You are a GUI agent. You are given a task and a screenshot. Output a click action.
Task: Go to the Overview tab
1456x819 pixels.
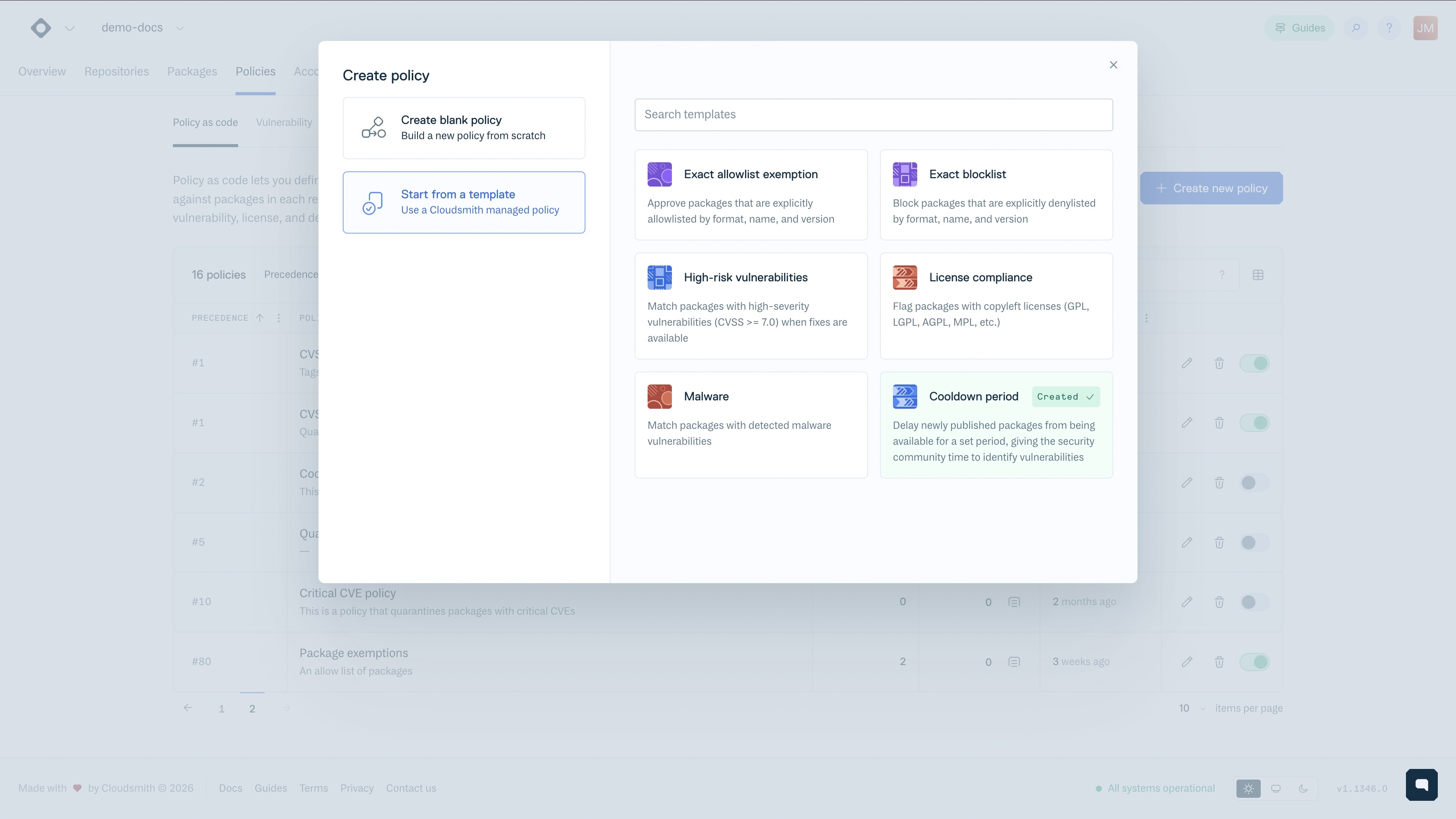pos(42,72)
